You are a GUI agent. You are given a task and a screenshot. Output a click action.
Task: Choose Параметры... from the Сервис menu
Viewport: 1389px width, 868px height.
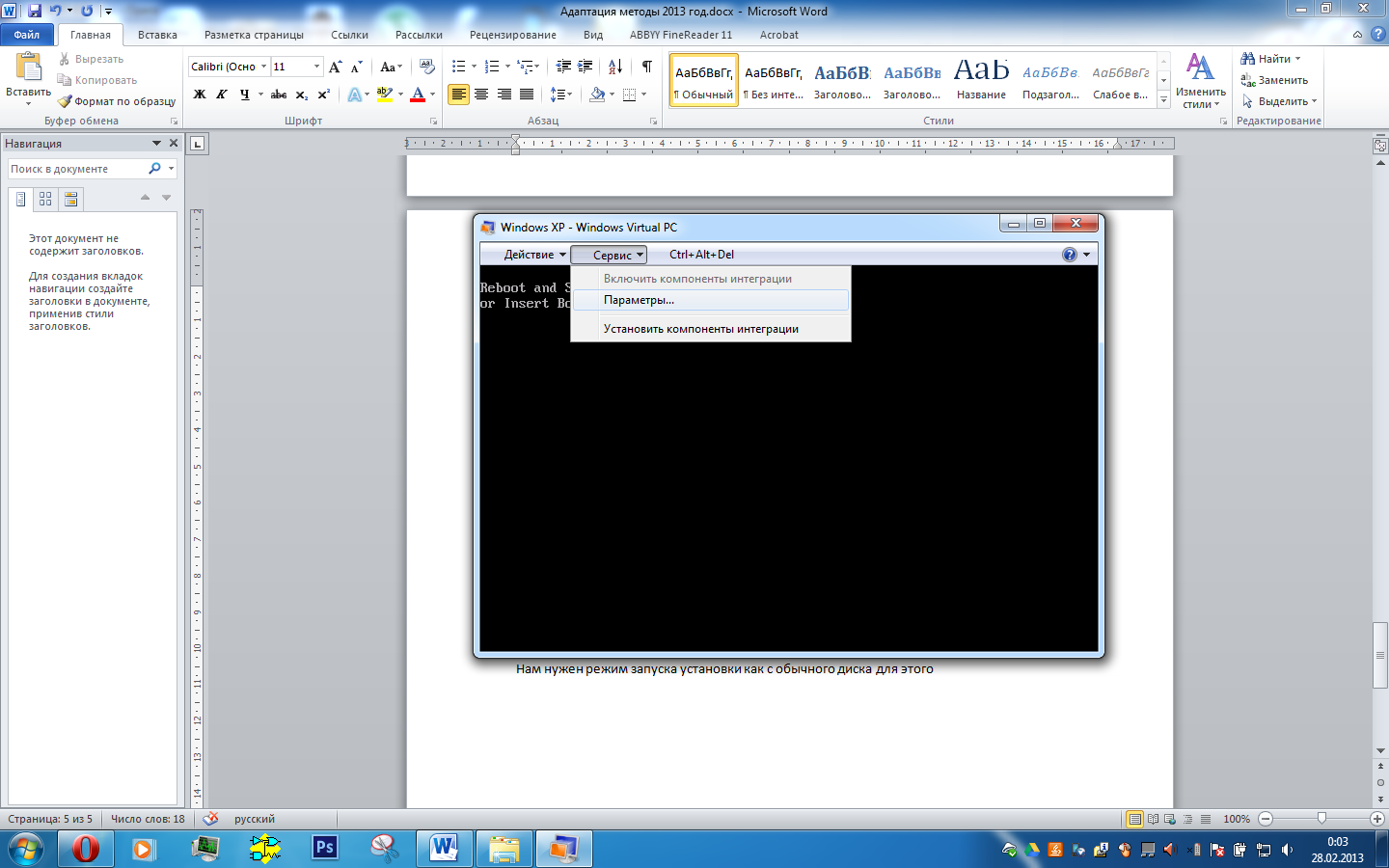[711, 300]
